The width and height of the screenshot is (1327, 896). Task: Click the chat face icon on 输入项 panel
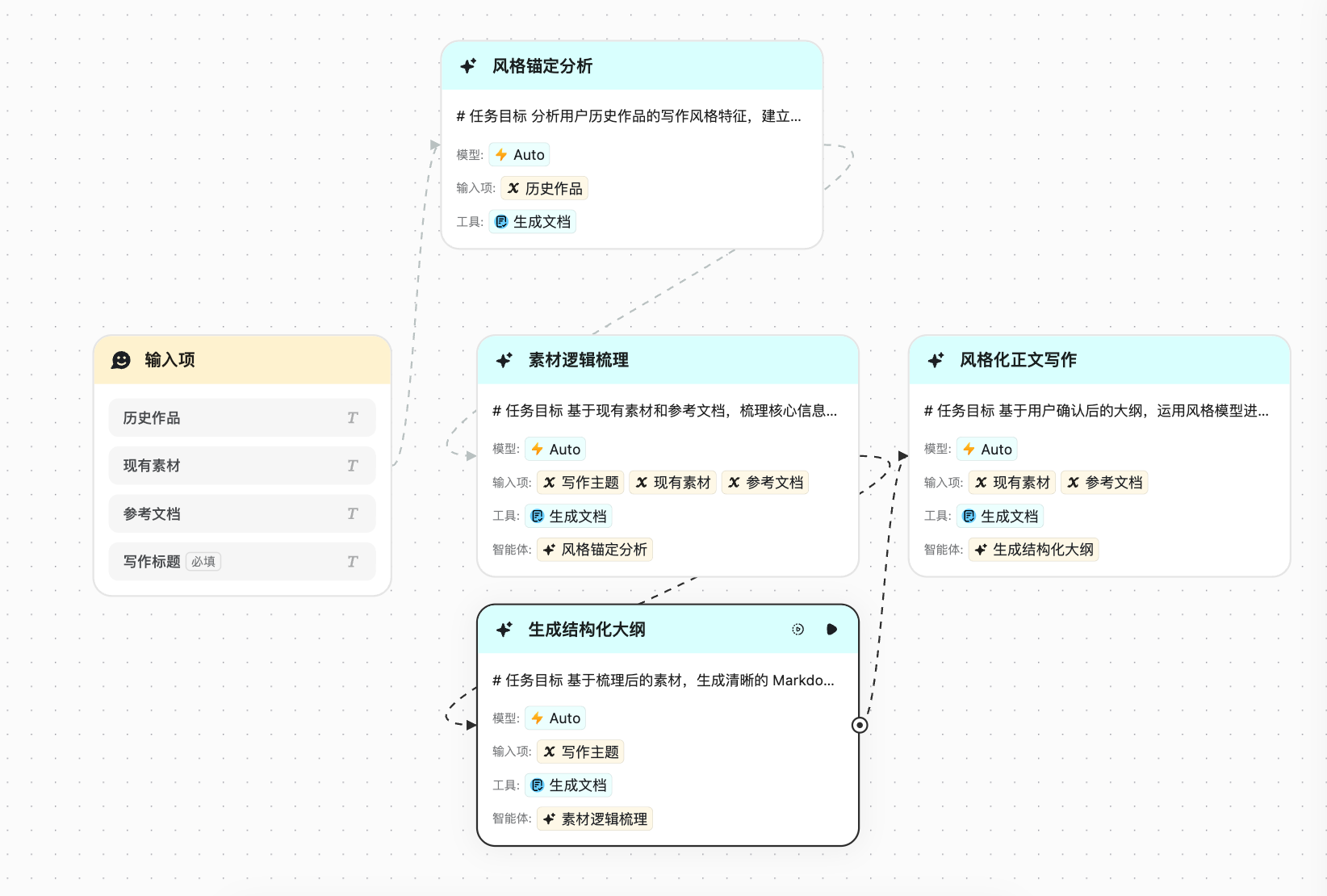[121, 360]
